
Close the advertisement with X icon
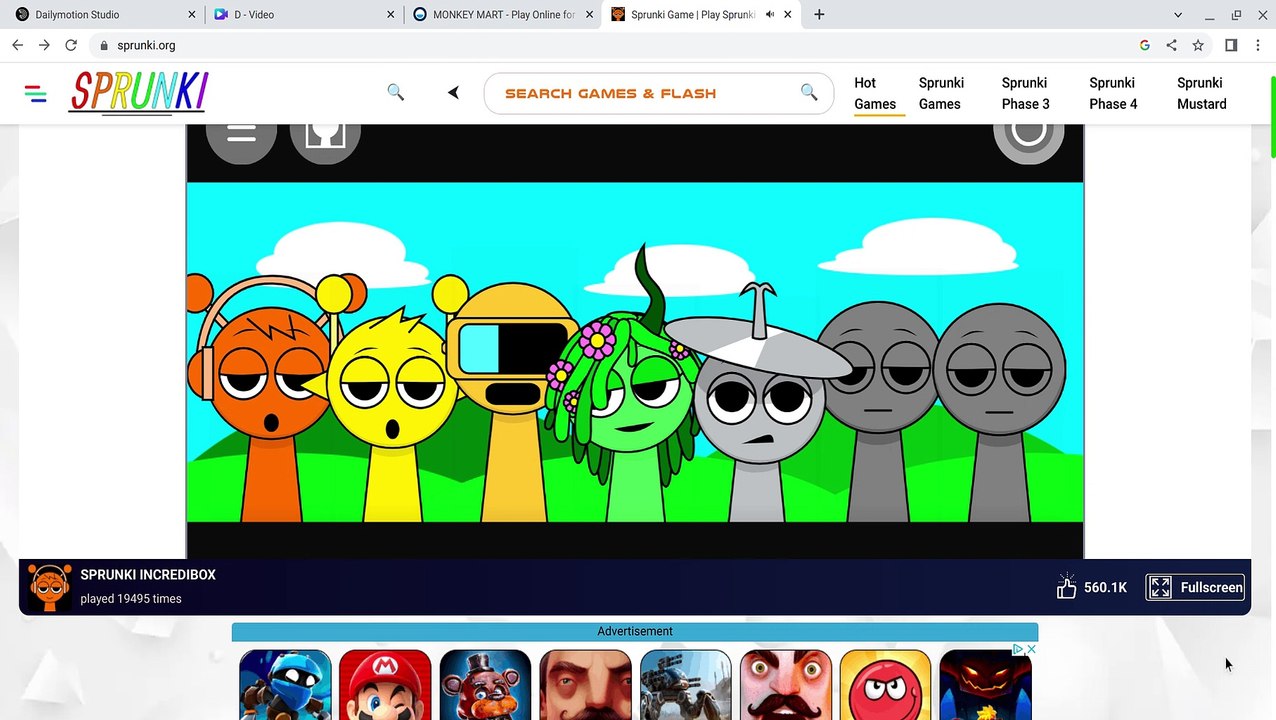(x=1032, y=650)
